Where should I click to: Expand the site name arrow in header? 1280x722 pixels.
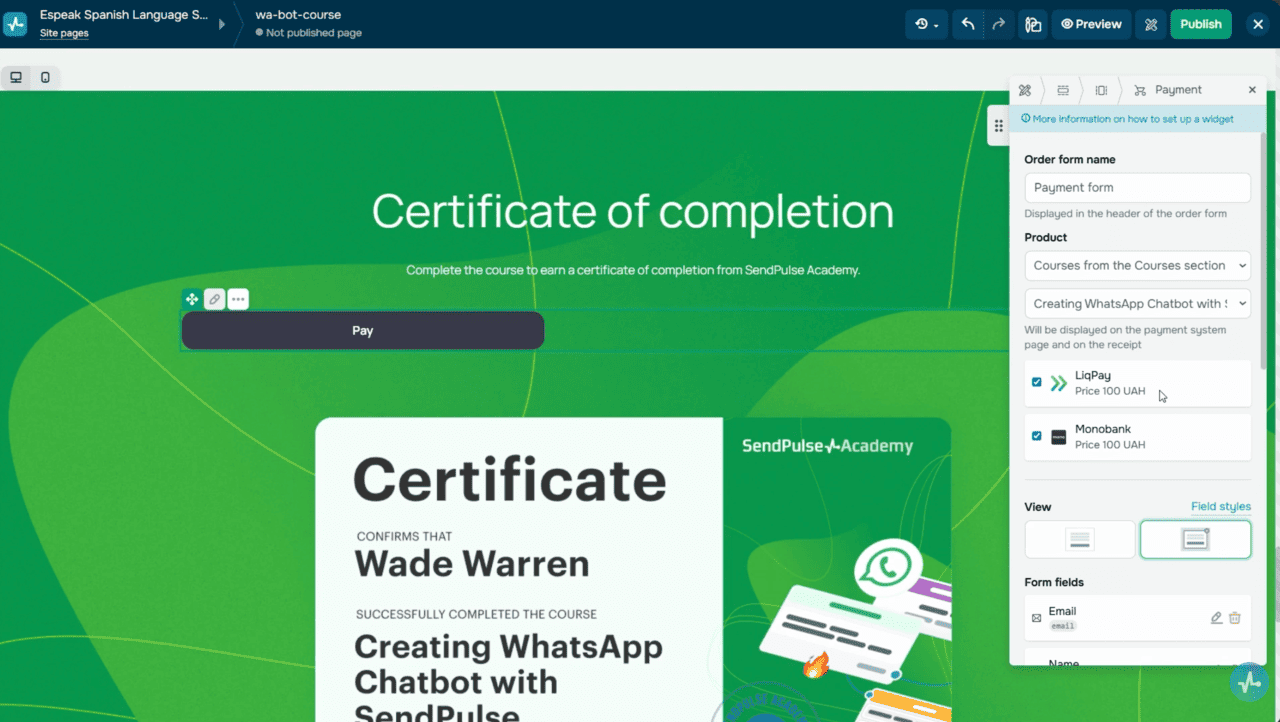point(221,24)
